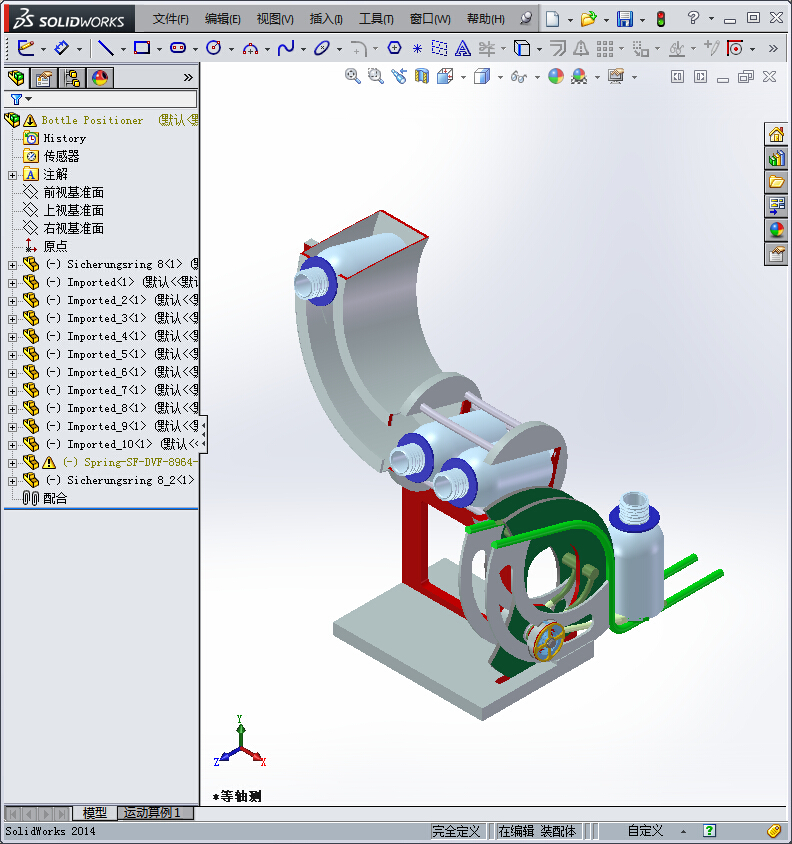Open the 插入(I) menu

[326, 19]
